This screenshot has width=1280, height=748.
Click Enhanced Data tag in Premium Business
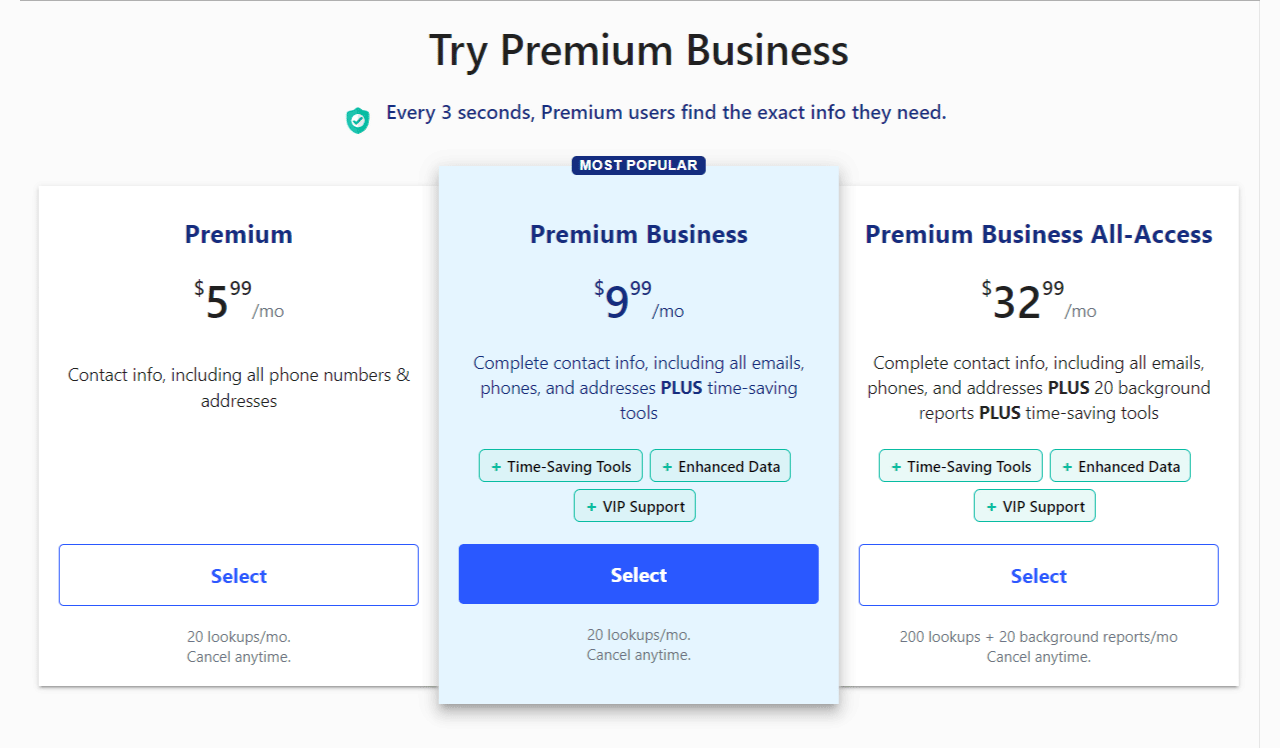click(721, 466)
